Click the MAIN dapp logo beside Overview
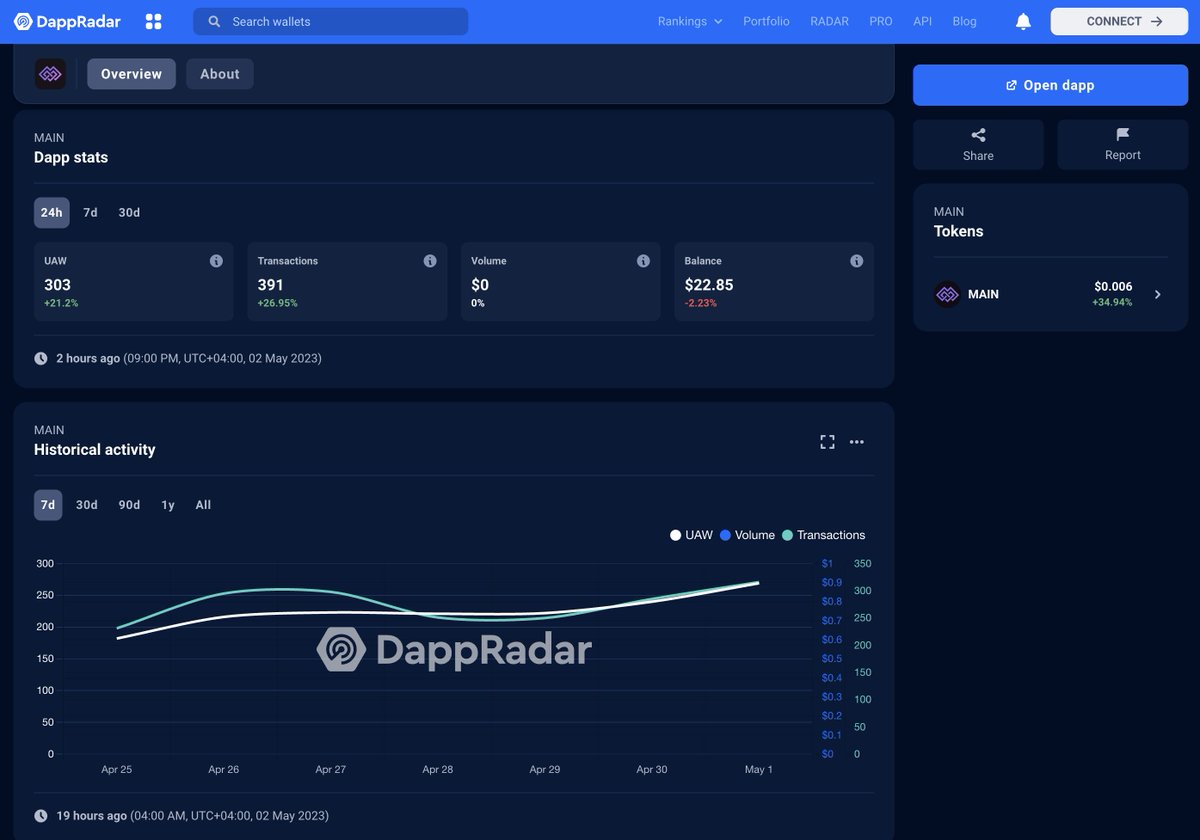The height and width of the screenshot is (840, 1200). click(51, 74)
